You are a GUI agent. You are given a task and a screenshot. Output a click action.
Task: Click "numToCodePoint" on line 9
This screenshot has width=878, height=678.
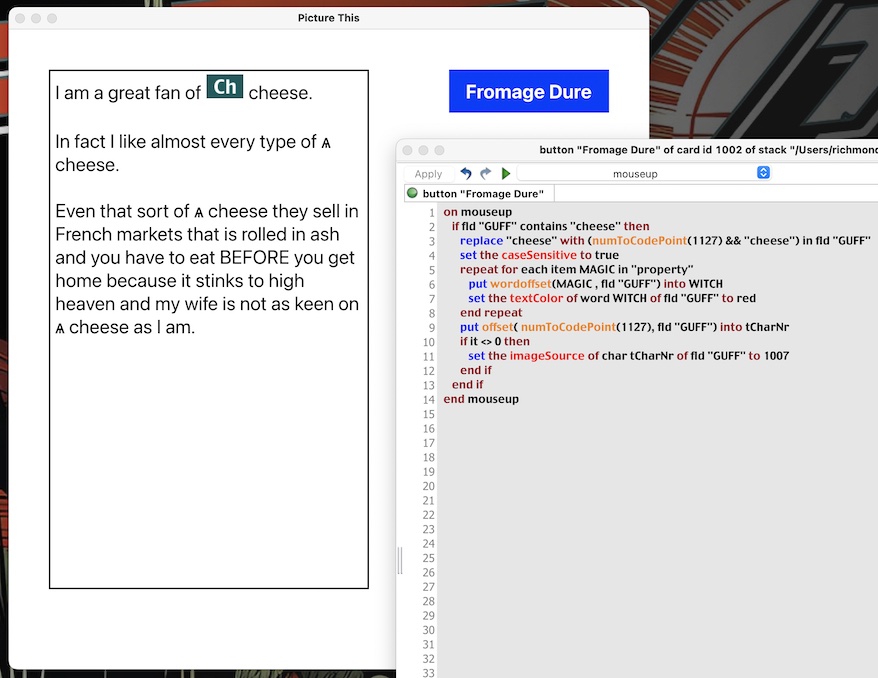pos(568,327)
